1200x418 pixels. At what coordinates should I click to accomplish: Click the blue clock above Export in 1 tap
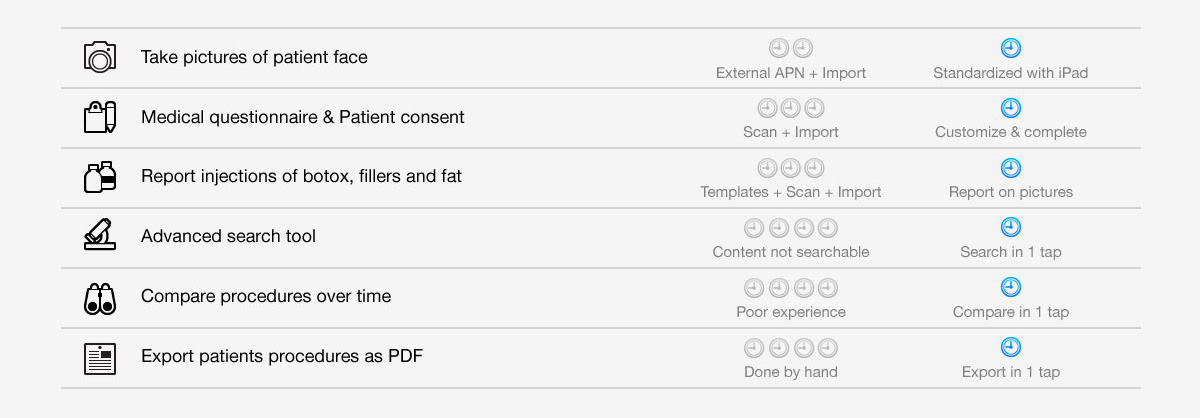click(1011, 348)
